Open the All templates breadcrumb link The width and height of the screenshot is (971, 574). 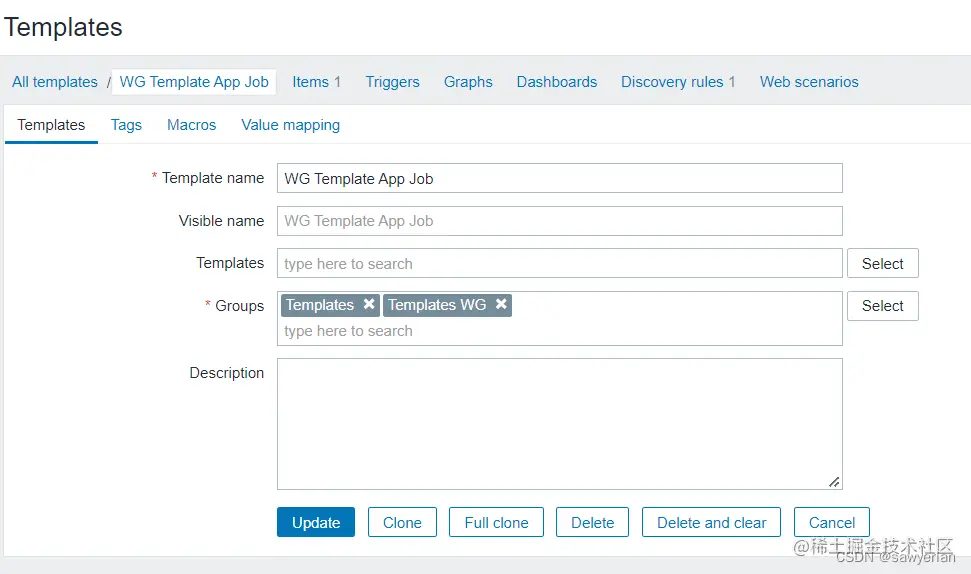[x=54, y=82]
